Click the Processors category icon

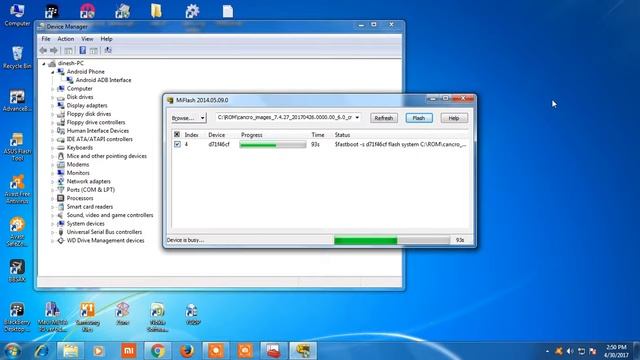(61, 198)
